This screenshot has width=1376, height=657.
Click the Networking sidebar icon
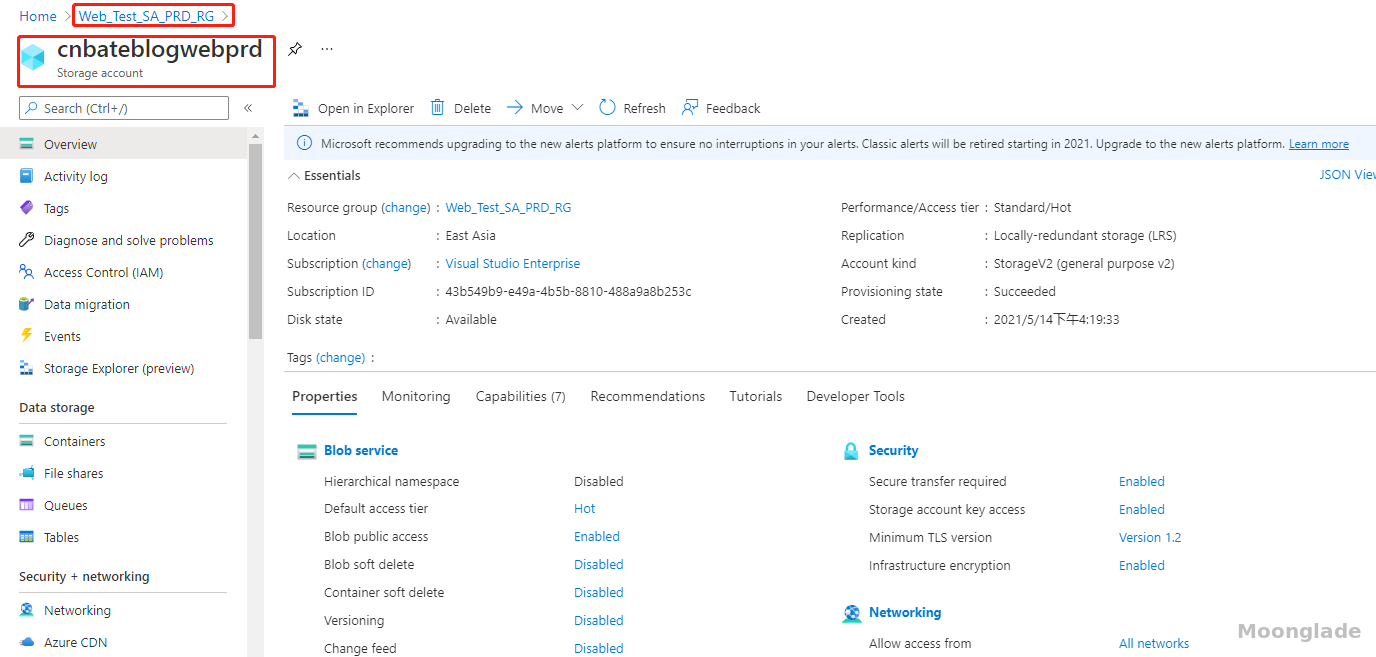click(27, 610)
